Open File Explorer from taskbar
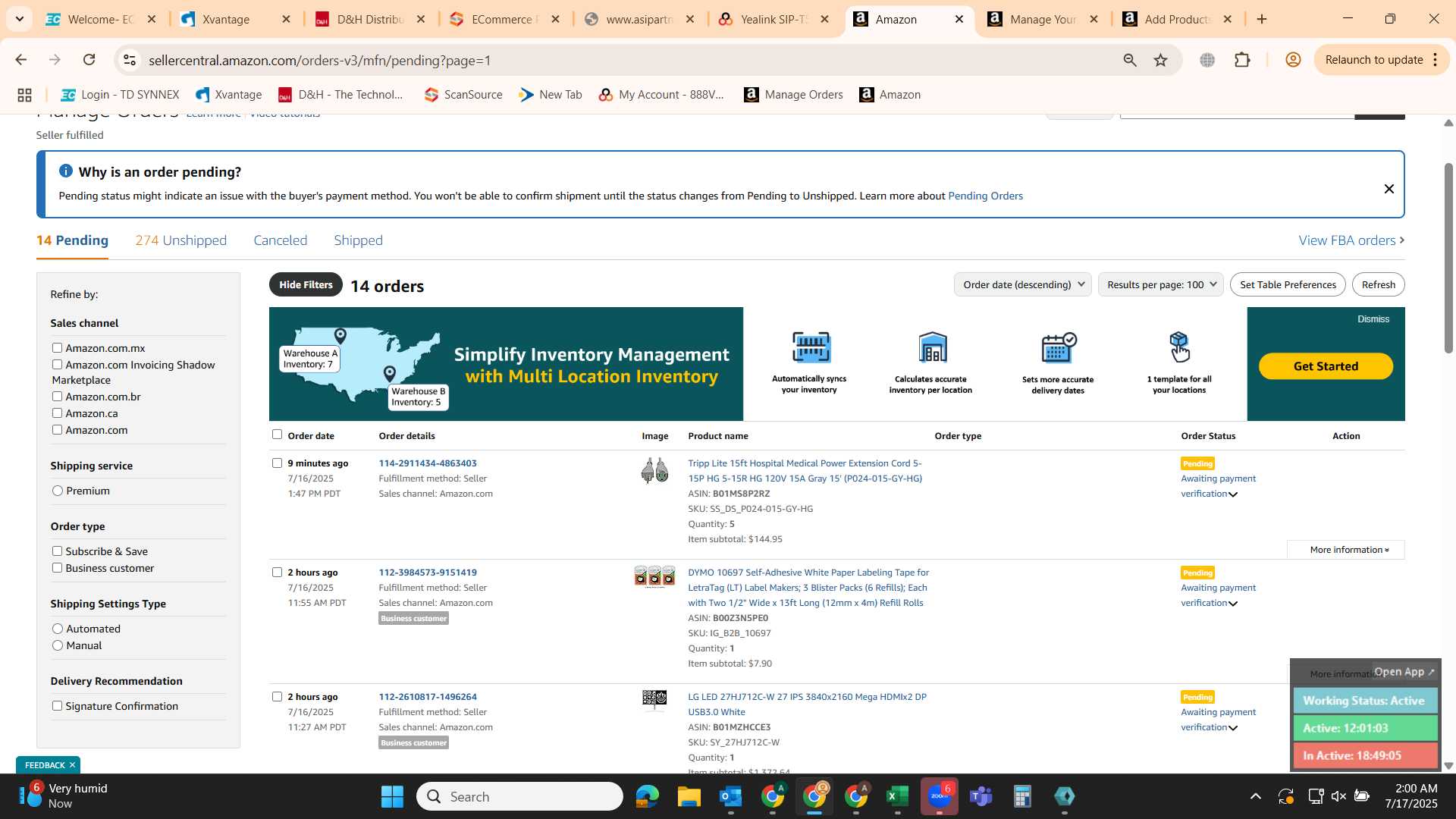The height and width of the screenshot is (819, 1456). (689, 796)
